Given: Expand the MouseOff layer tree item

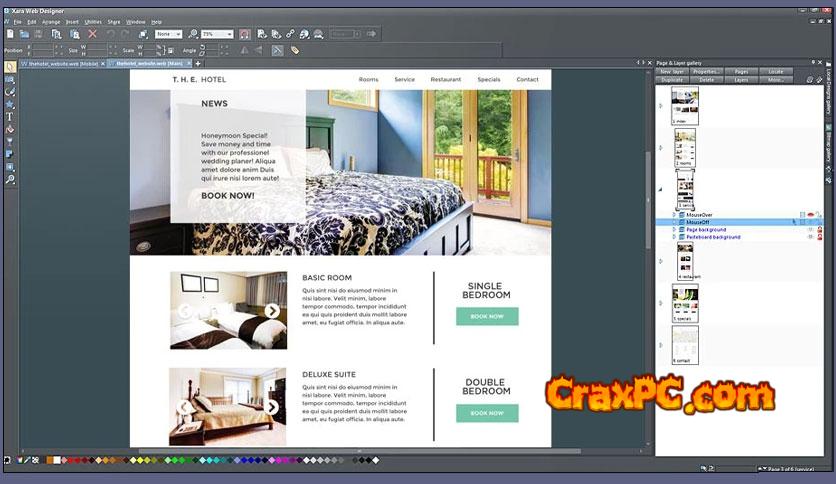Looking at the screenshot, I should coord(674,222).
